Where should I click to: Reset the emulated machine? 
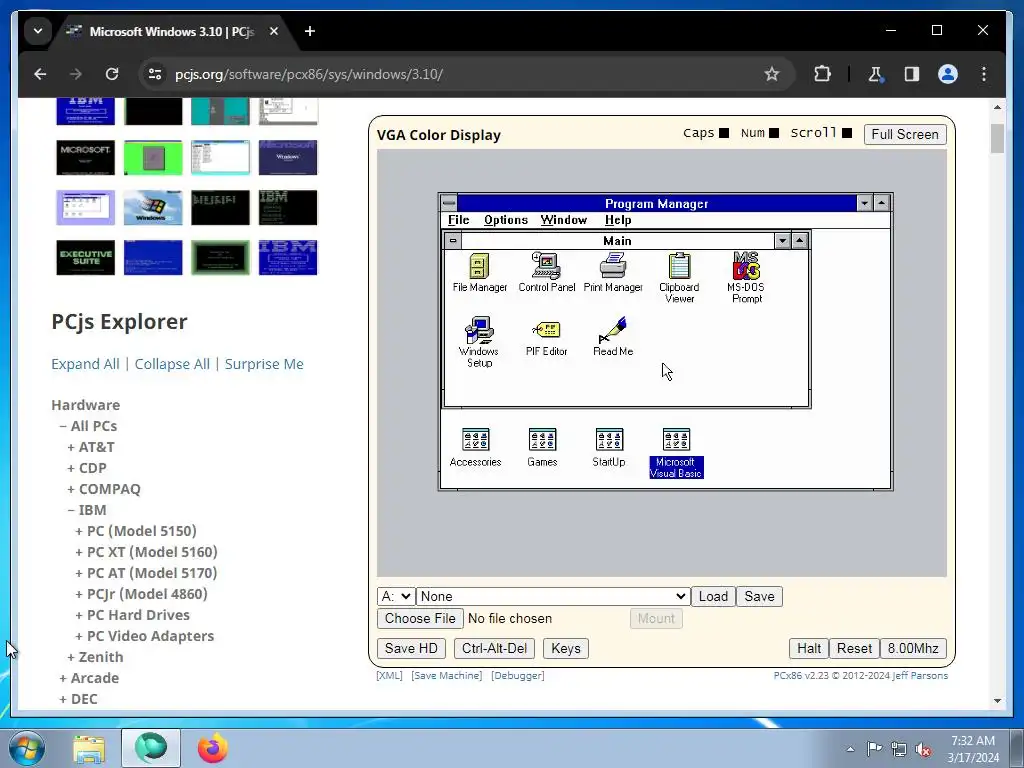[x=854, y=648]
